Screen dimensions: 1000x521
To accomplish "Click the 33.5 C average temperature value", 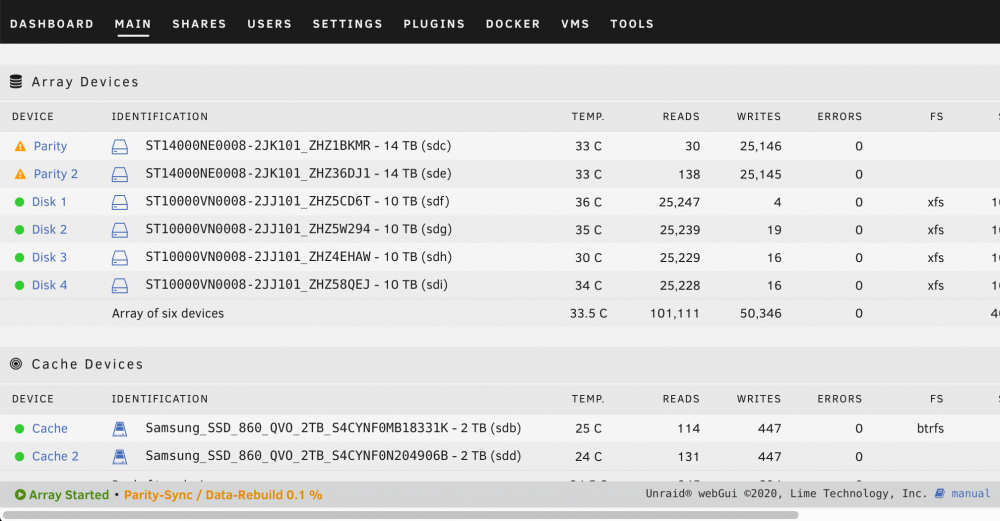I will pos(588,313).
